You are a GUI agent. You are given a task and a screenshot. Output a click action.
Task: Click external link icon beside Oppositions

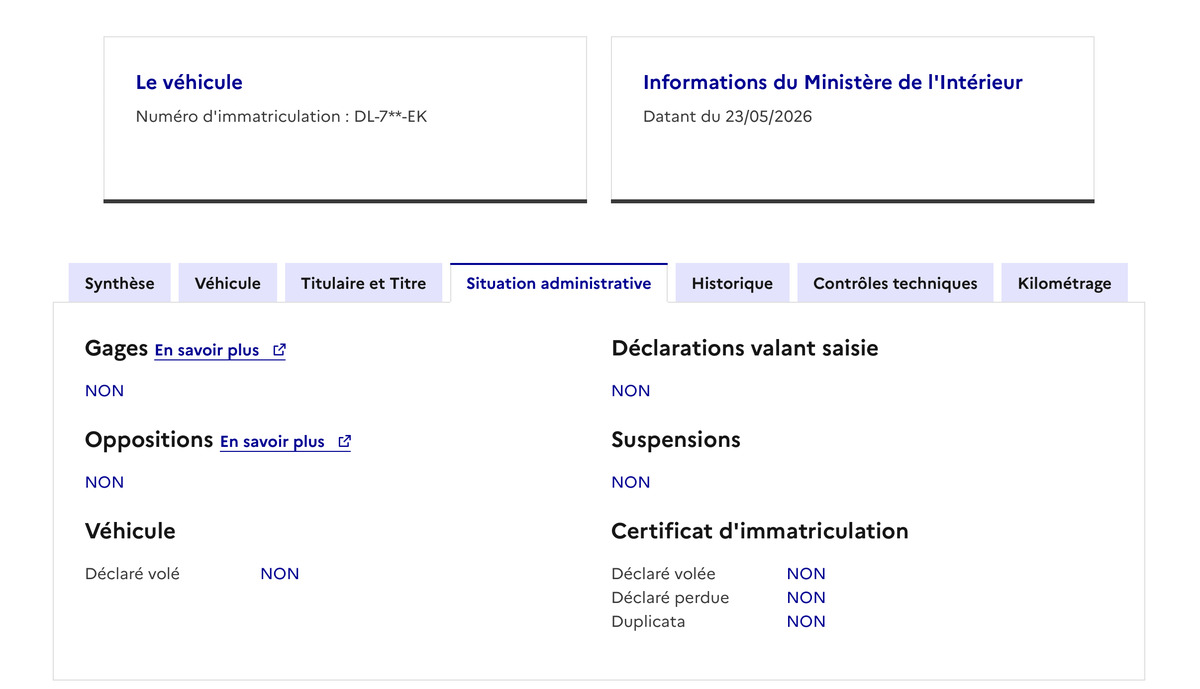[x=345, y=441]
